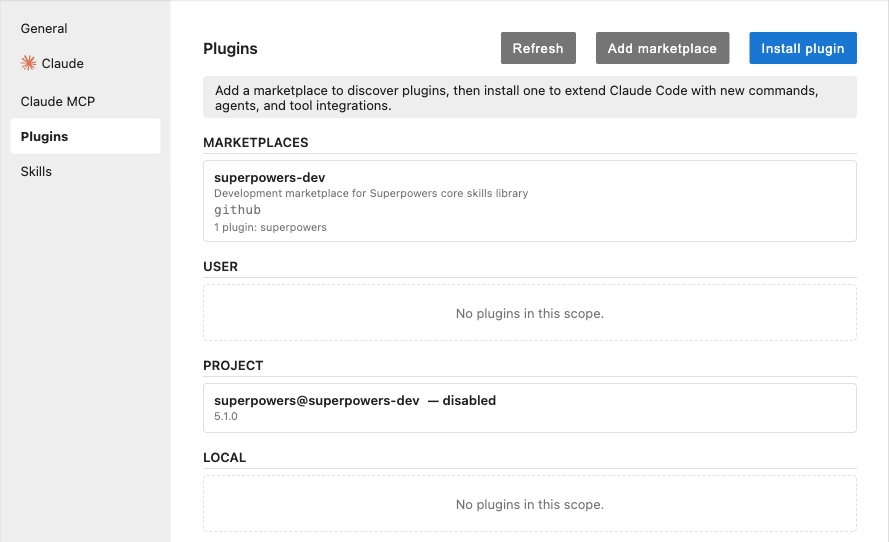Click the Plugins page title
889x542 pixels.
click(230, 49)
